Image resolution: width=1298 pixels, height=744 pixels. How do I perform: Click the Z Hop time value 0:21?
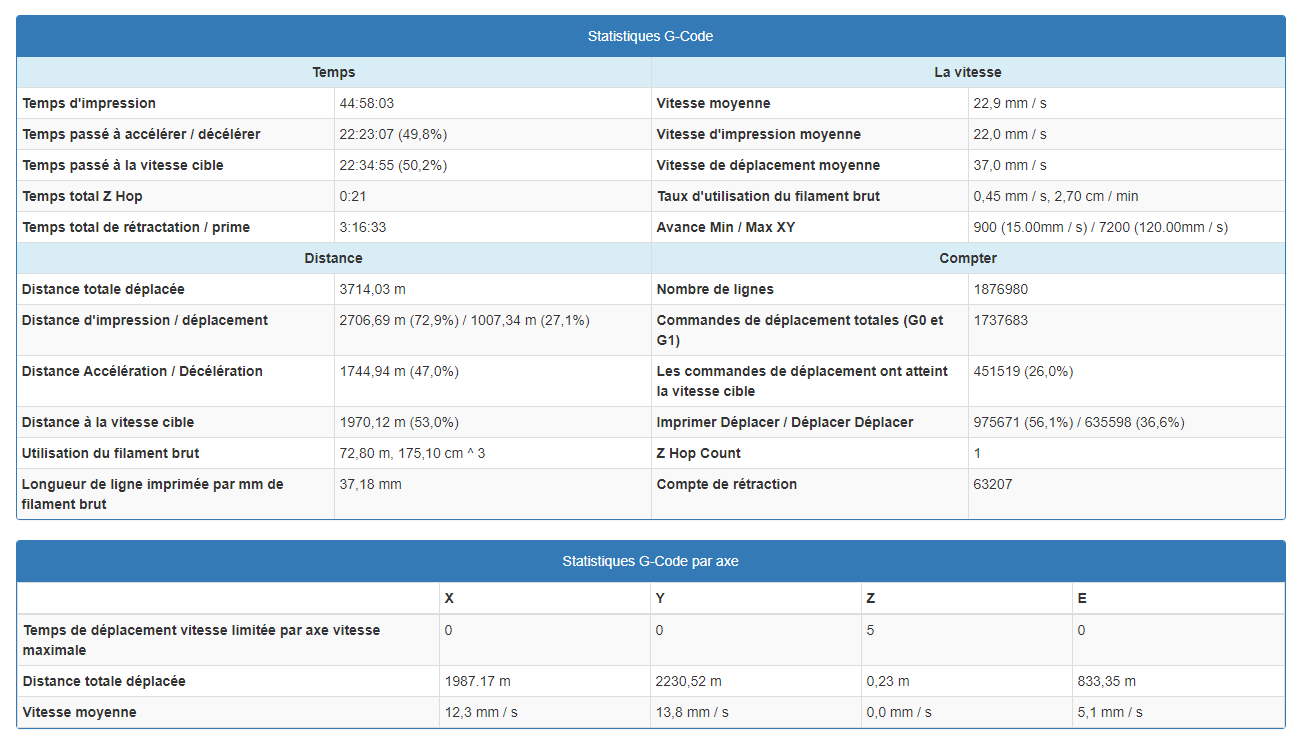[351, 196]
